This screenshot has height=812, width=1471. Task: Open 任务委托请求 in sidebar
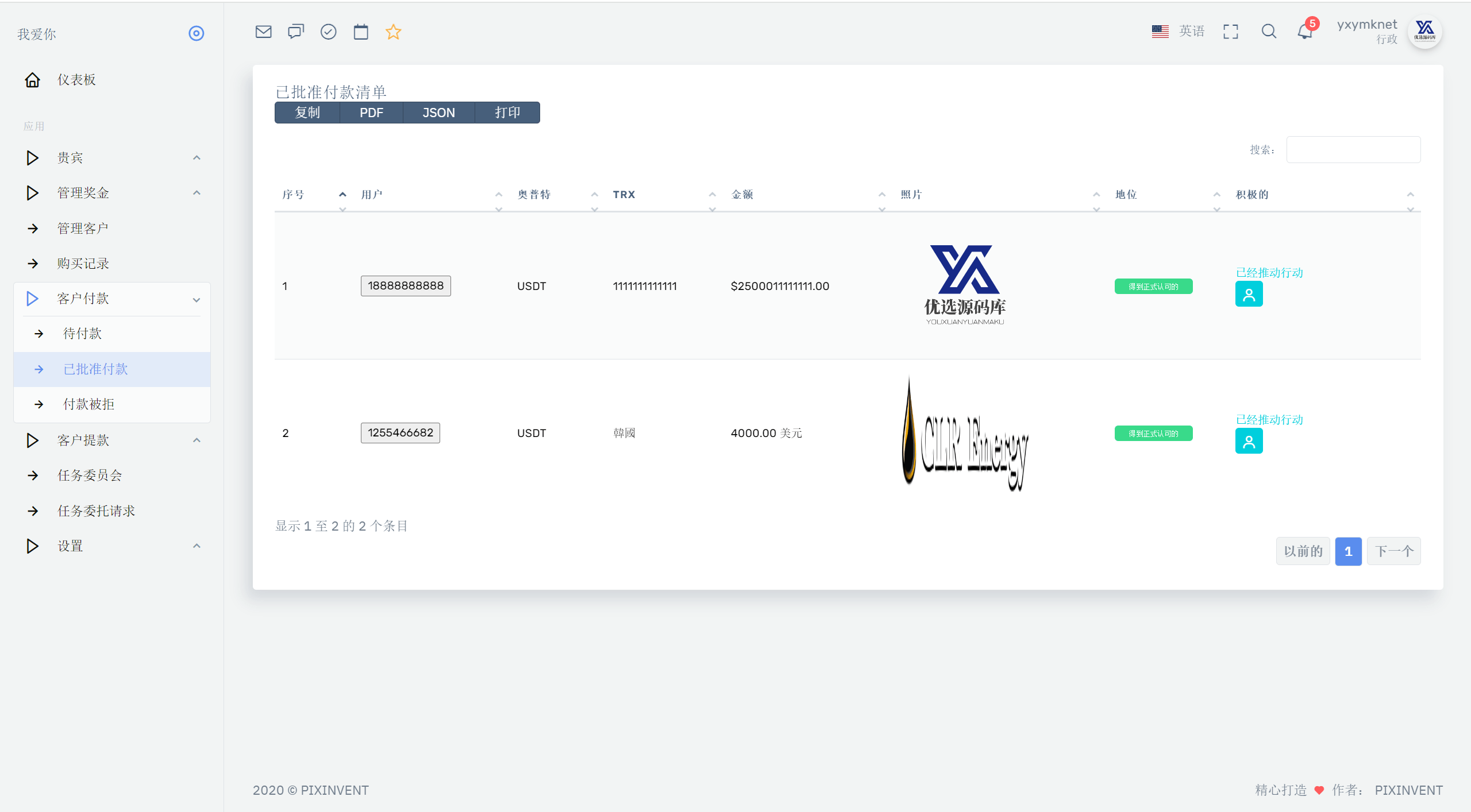(x=112, y=511)
